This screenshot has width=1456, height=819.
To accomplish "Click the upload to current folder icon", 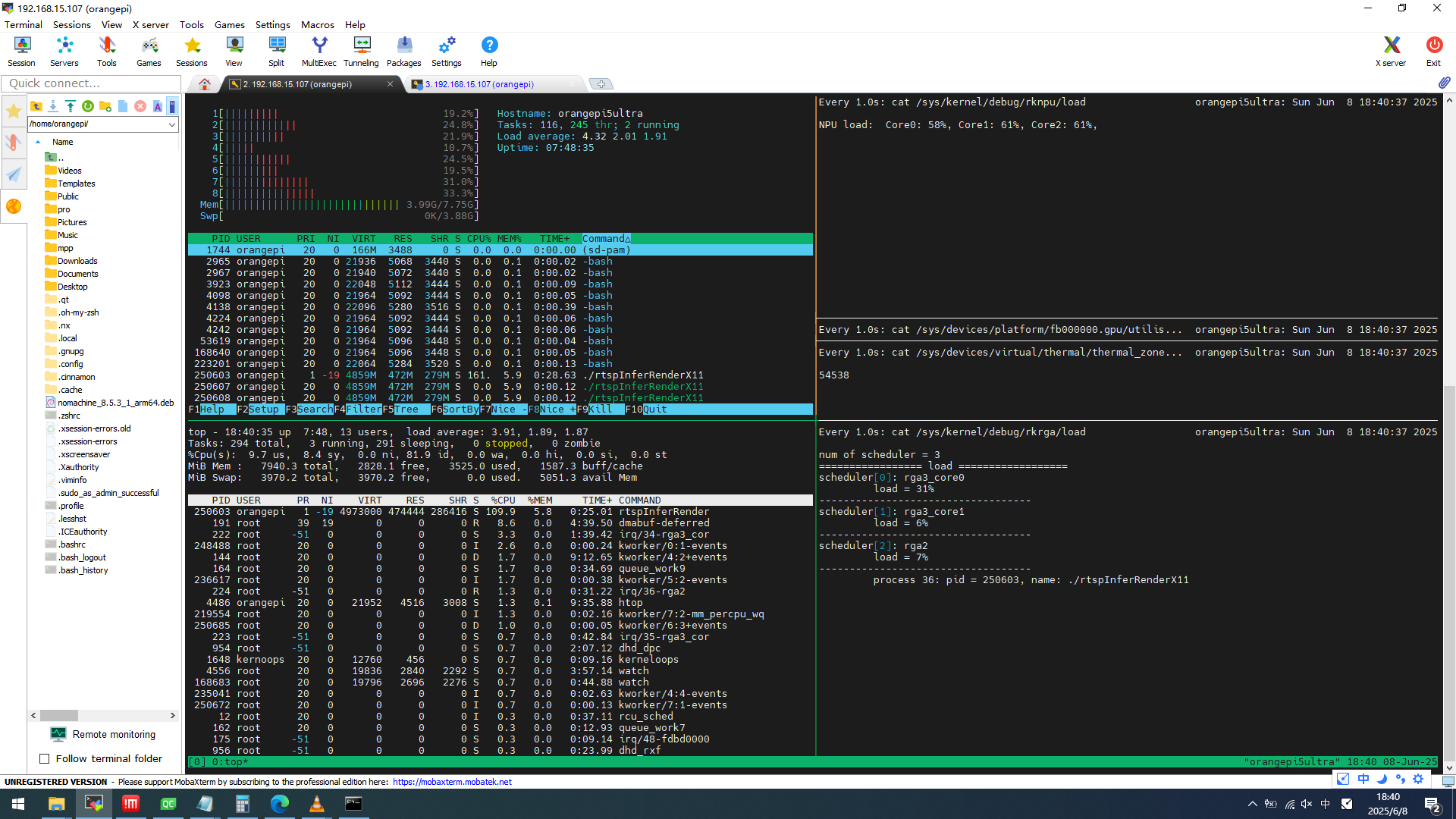I will coord(71,106).
